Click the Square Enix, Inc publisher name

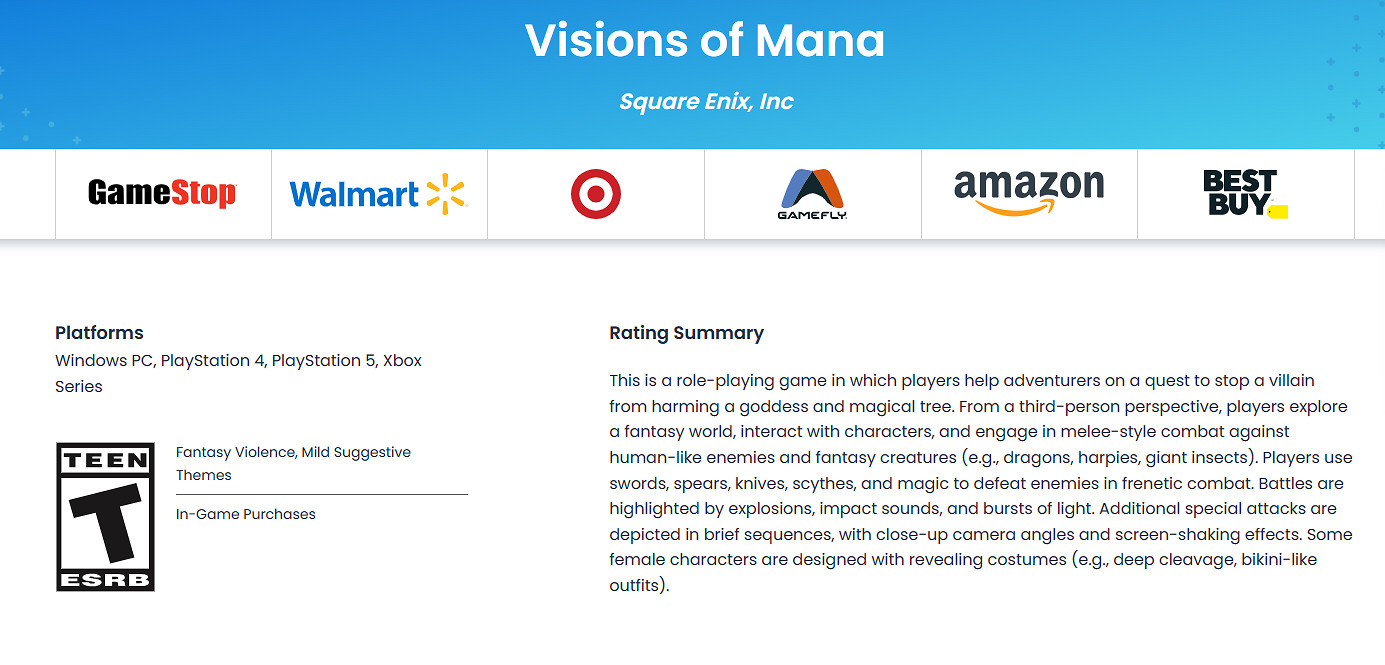(x=706, y=101)
